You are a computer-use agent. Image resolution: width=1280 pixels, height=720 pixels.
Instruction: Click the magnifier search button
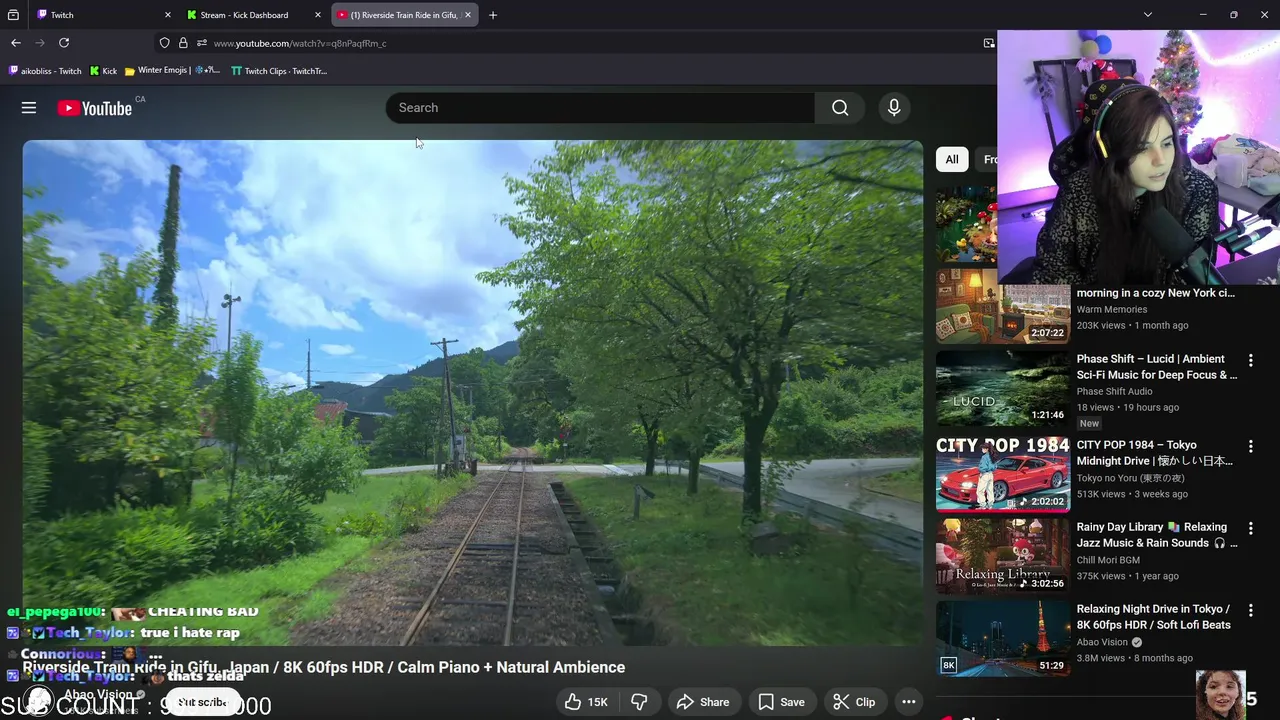840,108
